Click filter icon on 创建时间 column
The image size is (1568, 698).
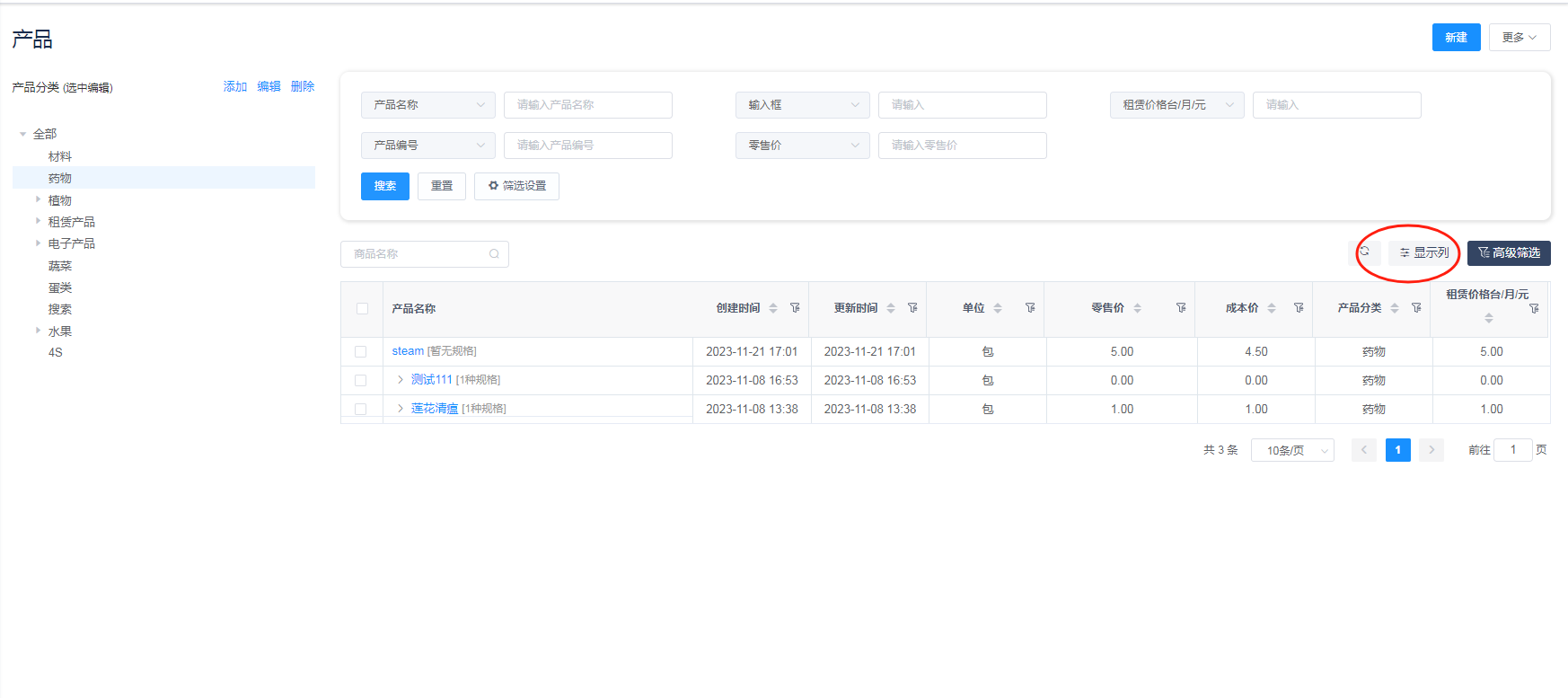tap(795, 308)
